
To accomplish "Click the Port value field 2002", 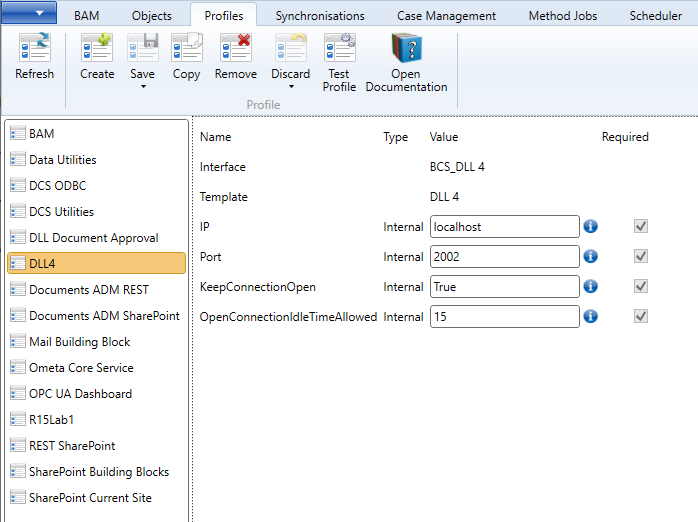I will [x=505, y=256].
